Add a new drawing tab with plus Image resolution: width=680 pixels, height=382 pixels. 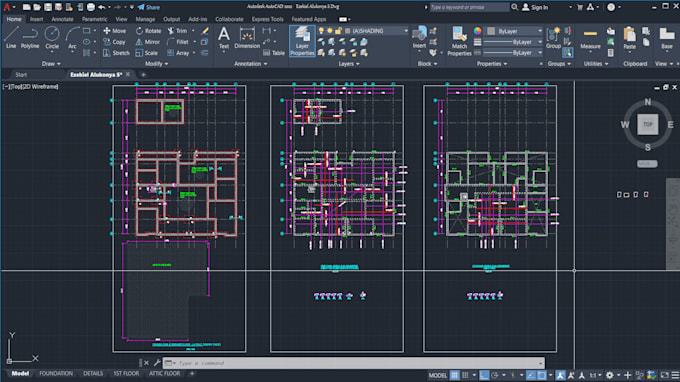143,75
